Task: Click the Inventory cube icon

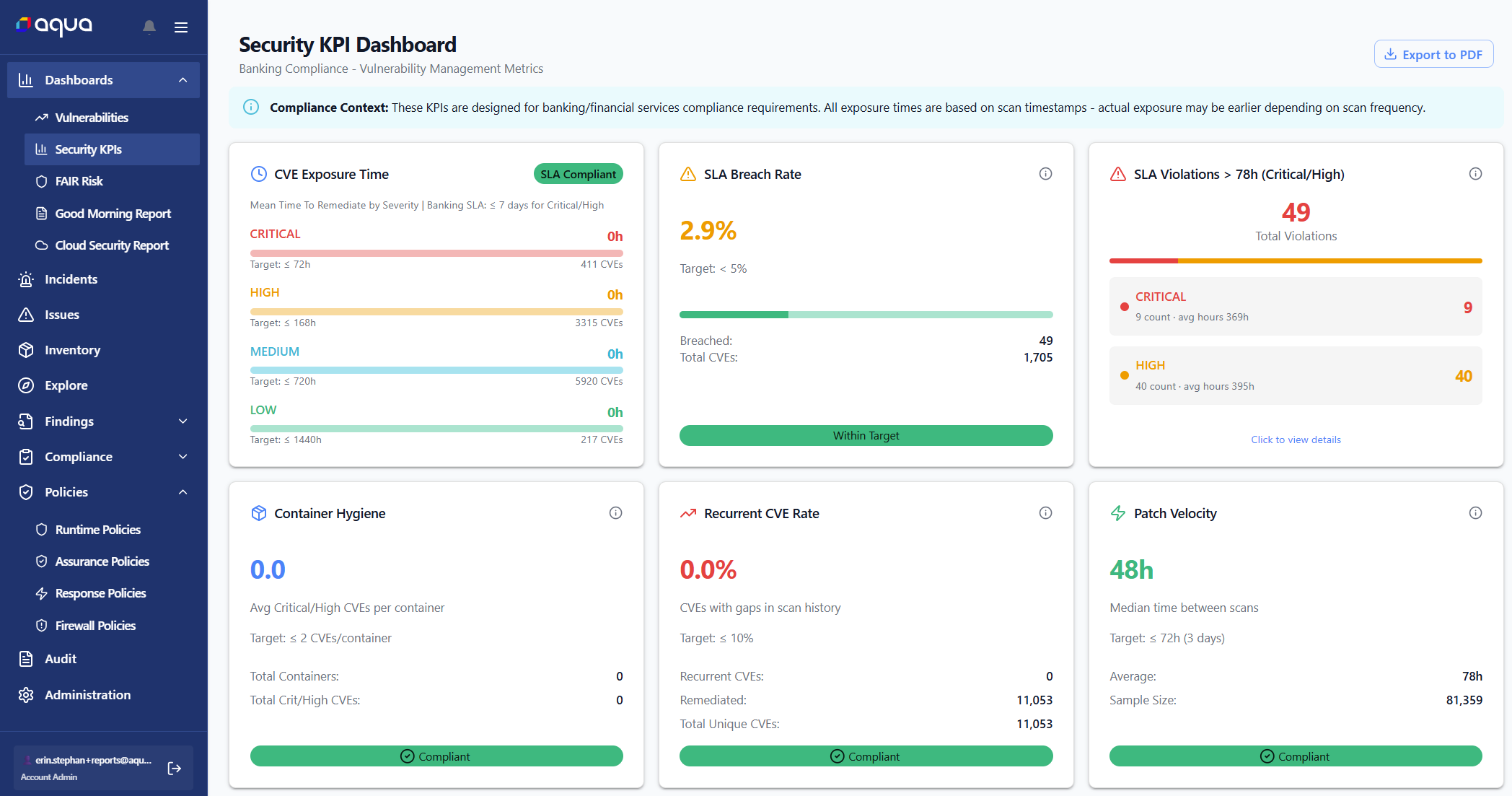Action: (x=26, y=350)
